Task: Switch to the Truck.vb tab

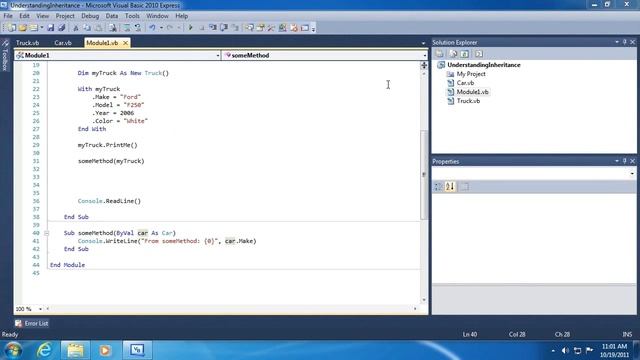Action: tap(27, 43)
